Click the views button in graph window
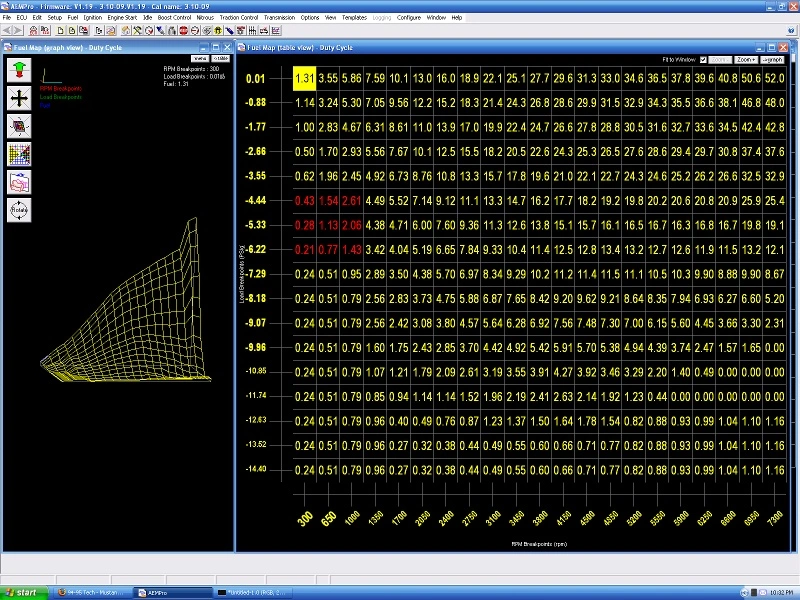The width and height of the screenshot is (800, 600). [199, 59]
